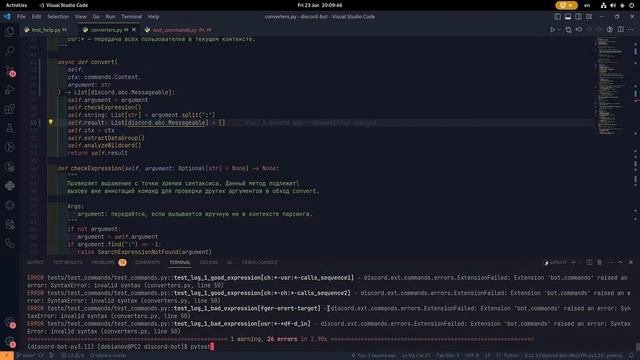Switch to the COMMENTS panel tab
This screenshot has width=640, height=360.
[x=147, y=262]
